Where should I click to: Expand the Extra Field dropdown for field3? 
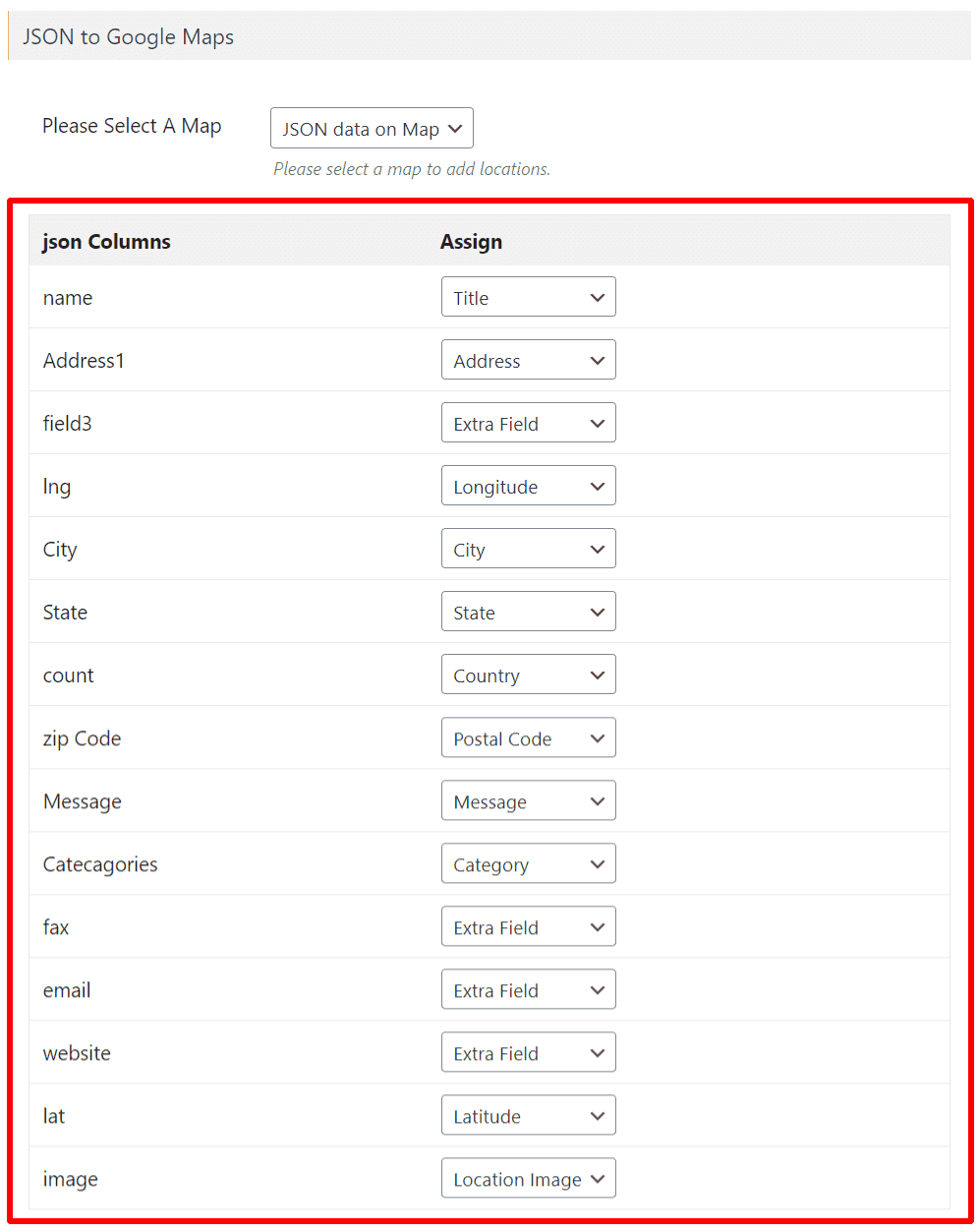pyautogui.click(x=528, y=423)
